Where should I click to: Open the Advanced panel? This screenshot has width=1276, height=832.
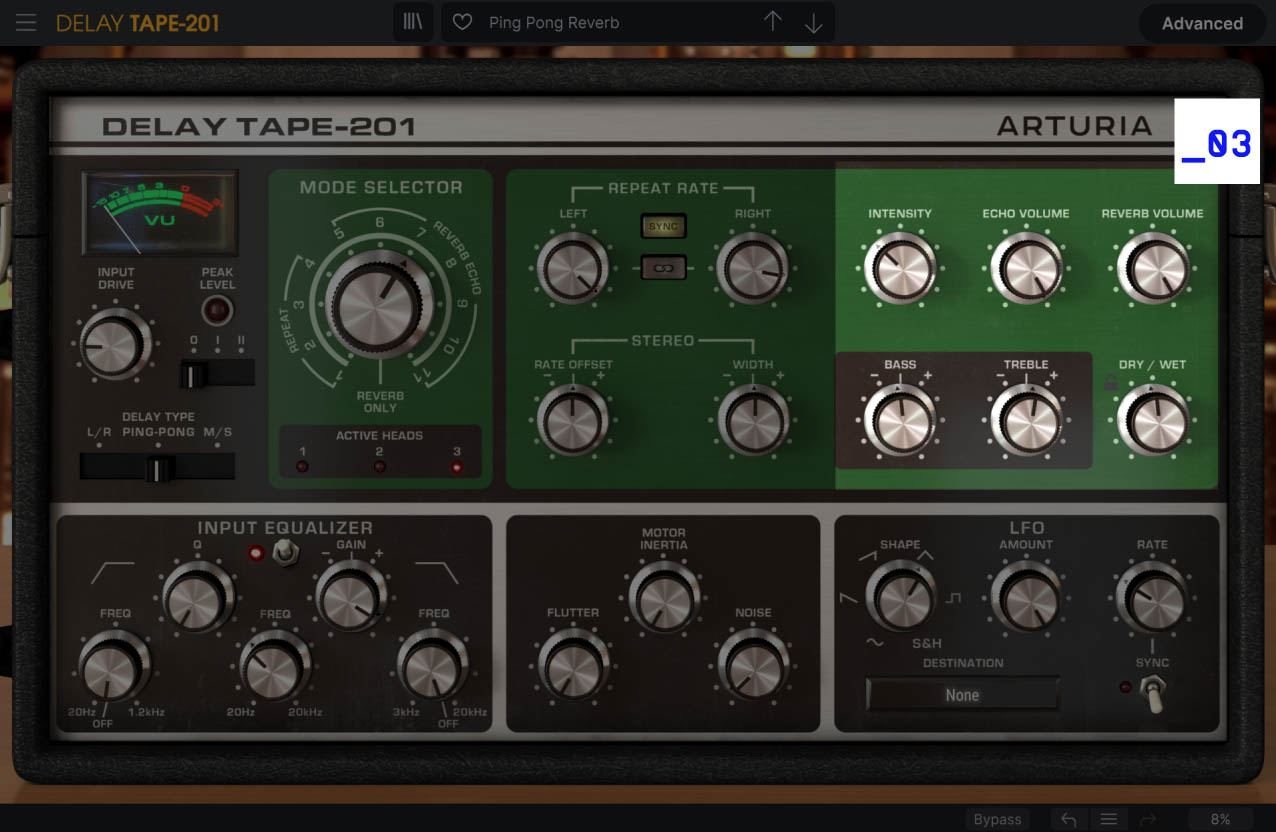[x=1202, y=23]
